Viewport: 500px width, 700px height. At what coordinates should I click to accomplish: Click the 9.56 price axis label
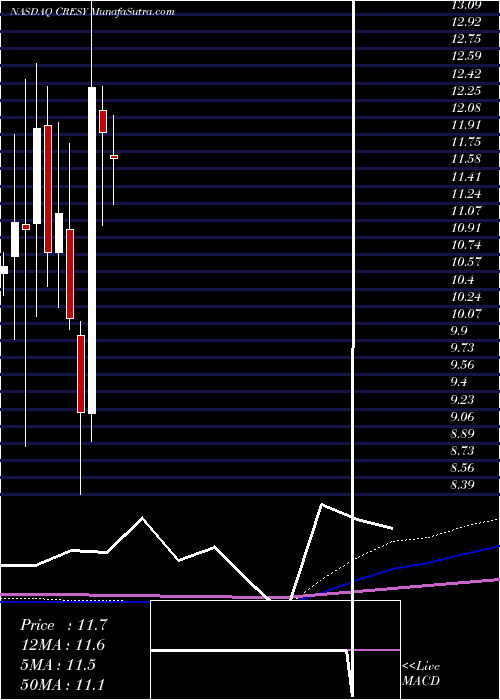pyautogui.click(x=463, y=365)
